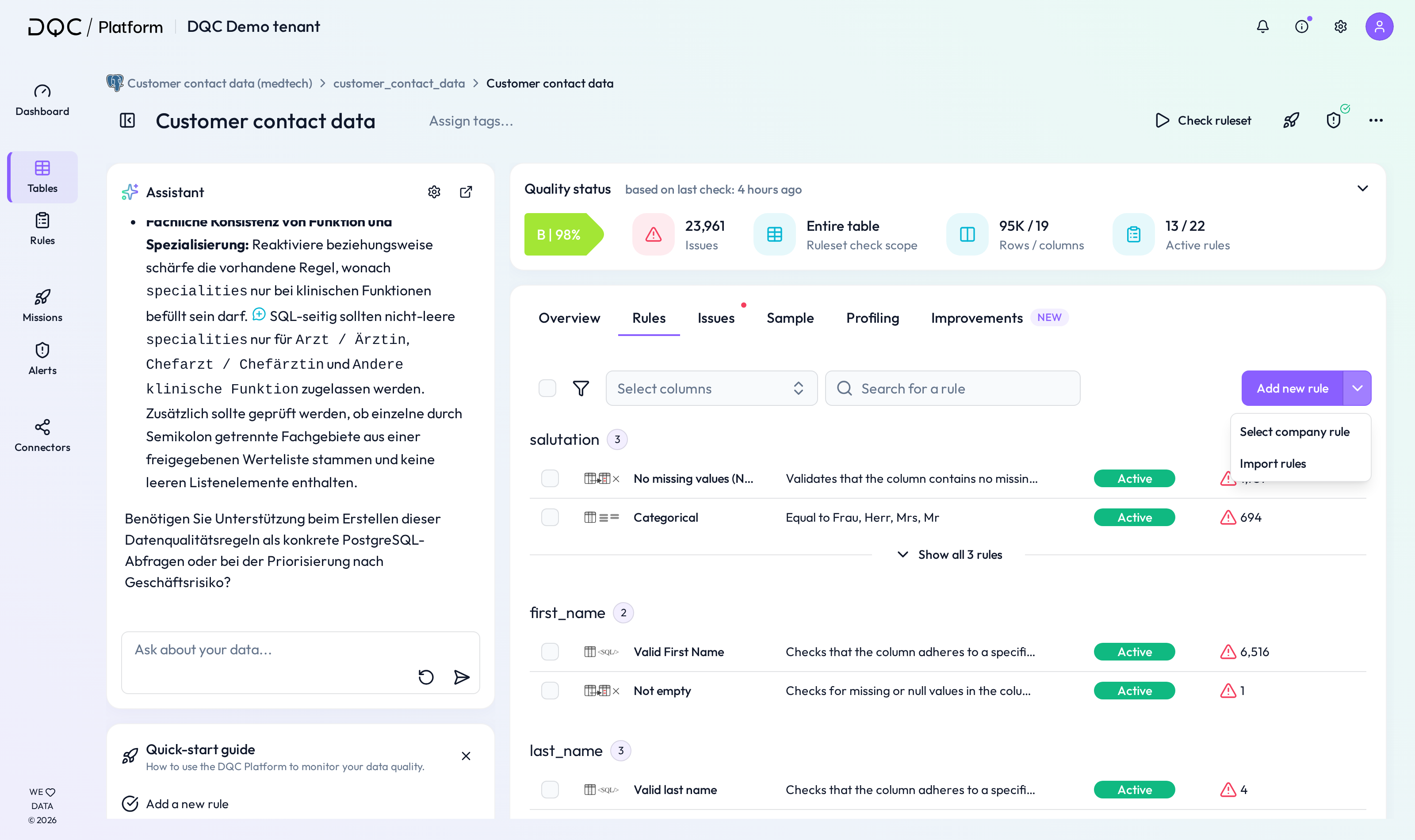
Task: Toggle the select-all rules checkbox
Action: [x=547, y=388]
